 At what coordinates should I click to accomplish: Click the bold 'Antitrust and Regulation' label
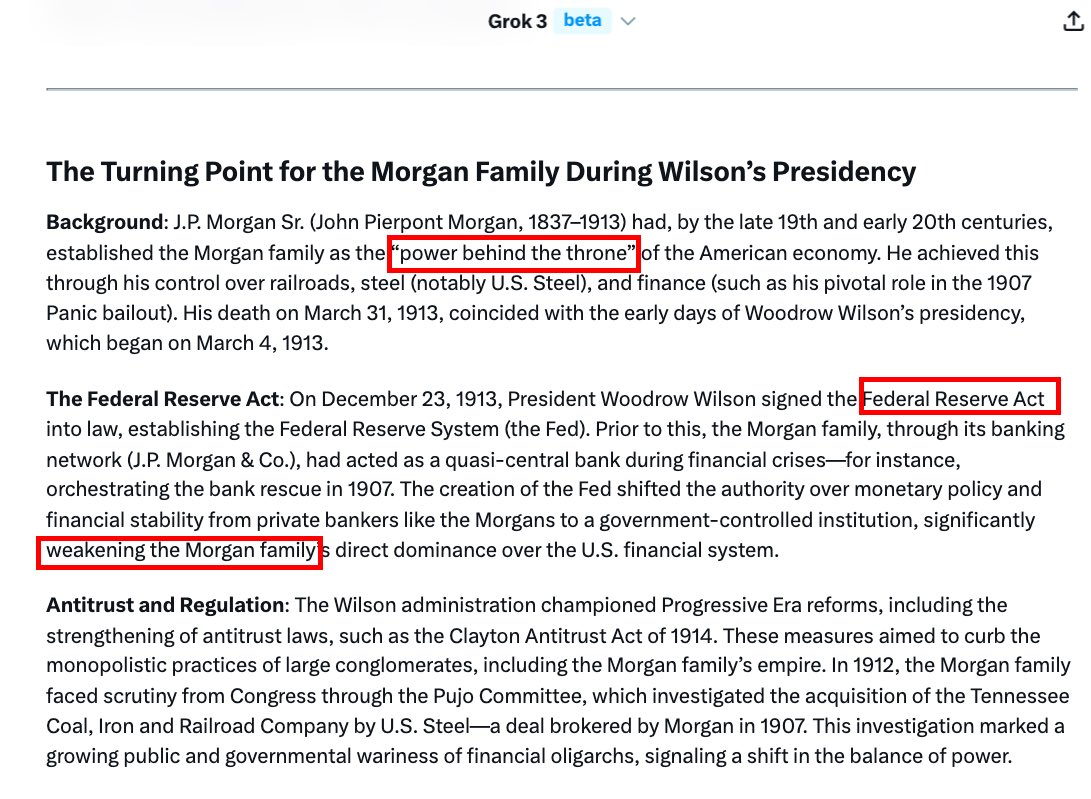tap(165, 605)
